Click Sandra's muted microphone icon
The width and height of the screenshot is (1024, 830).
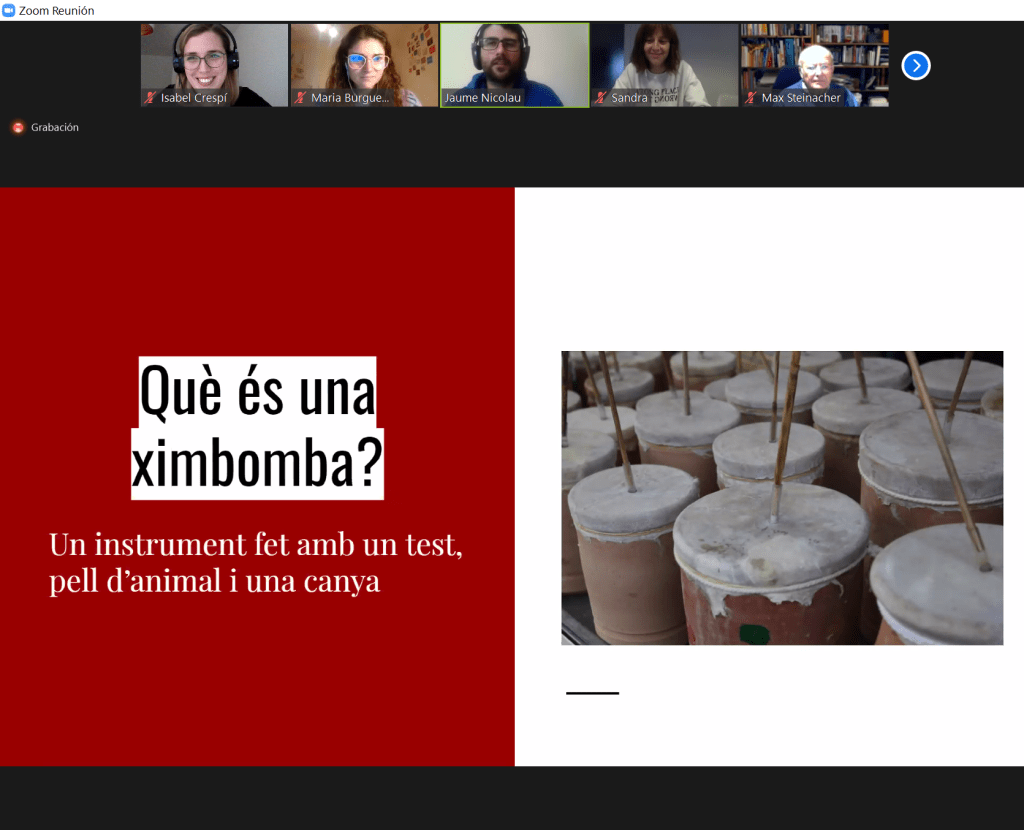pyautogui.click(x=600, y=98)
